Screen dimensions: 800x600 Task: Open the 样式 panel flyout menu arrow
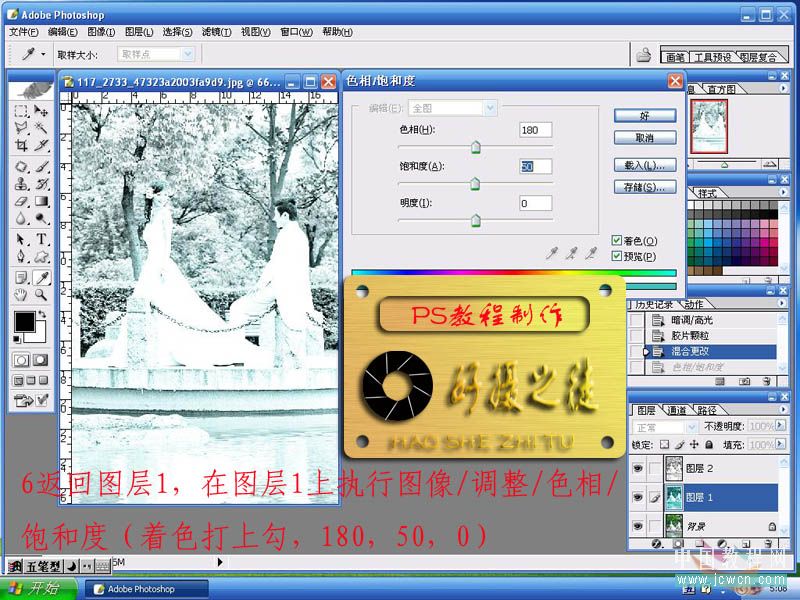click(x=783, y=192)
